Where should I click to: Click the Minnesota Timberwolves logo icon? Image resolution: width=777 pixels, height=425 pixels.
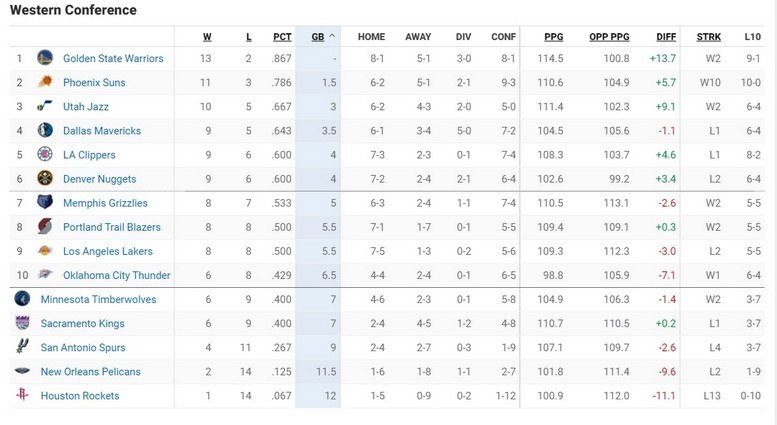tap(22, 299)
